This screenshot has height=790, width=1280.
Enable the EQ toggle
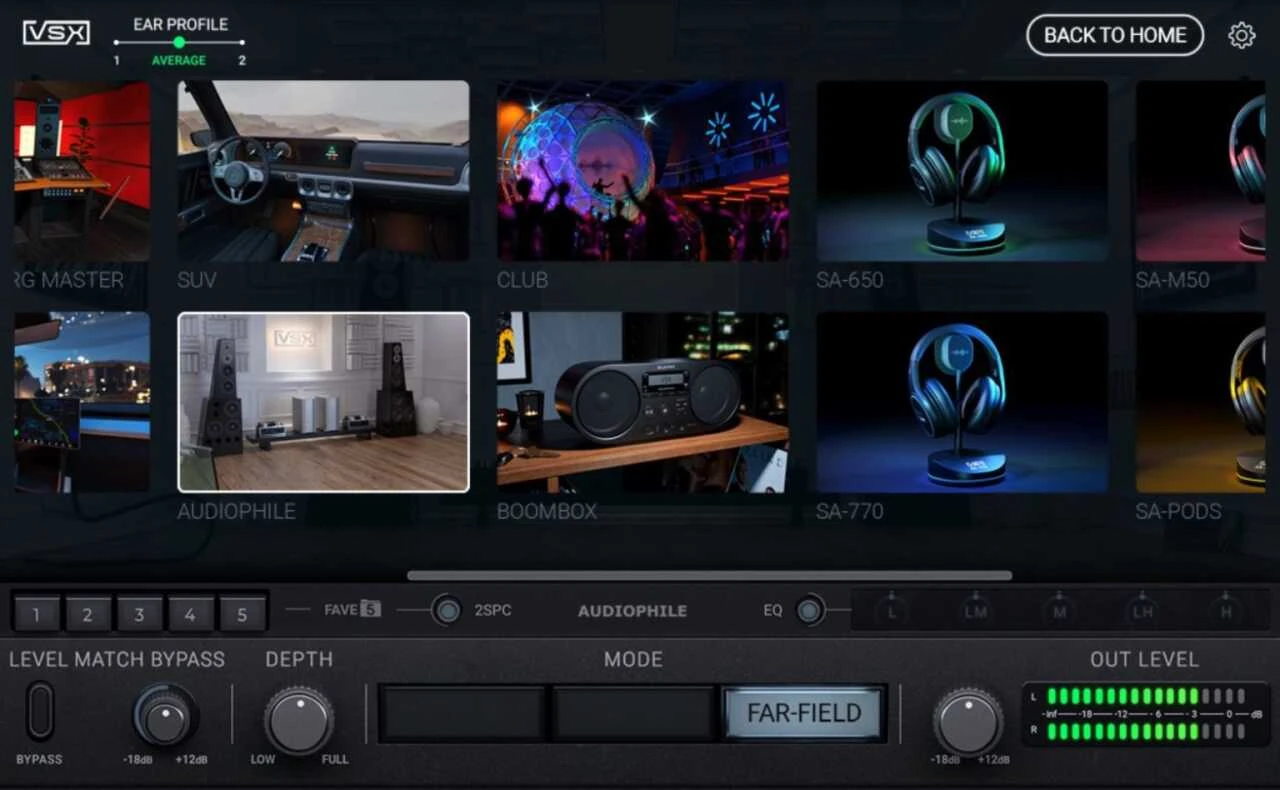(x=810, y=610)
